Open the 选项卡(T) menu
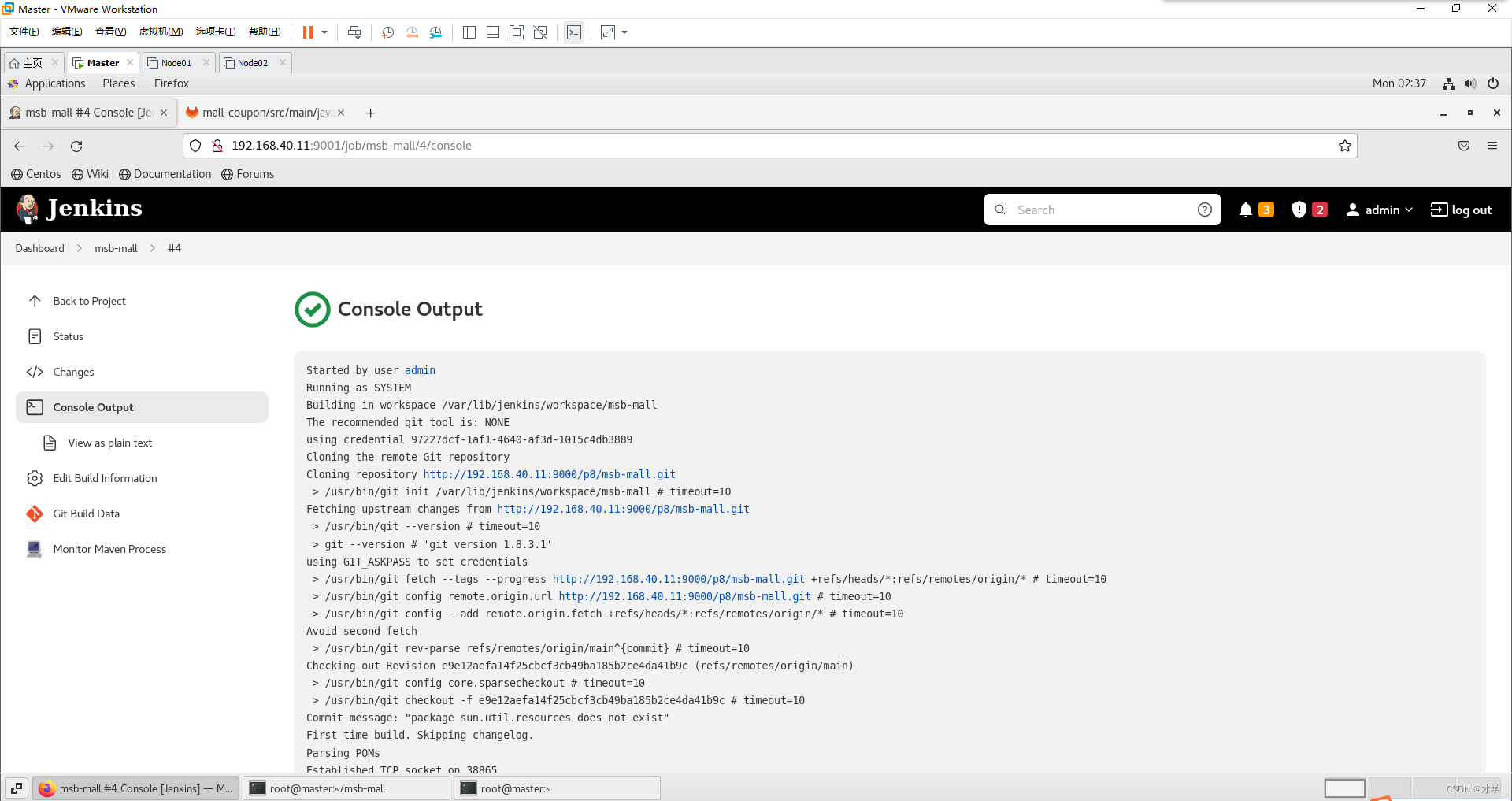The width and height of the screenshot is (1512, 801). (216, 32)
